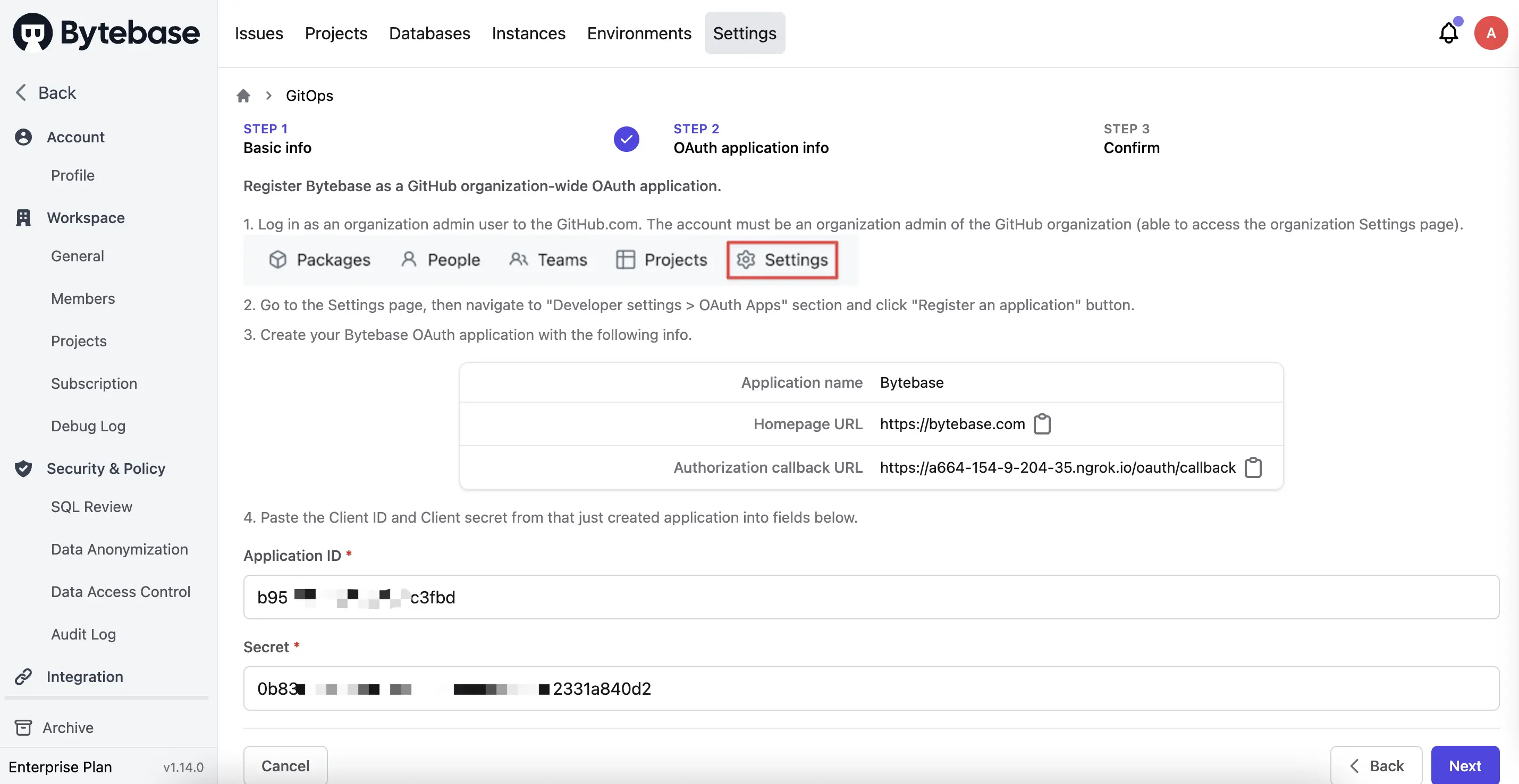Click the Next button
Image resolution: width=1519 pixels, height=784 pixels.
point(1464,765)
